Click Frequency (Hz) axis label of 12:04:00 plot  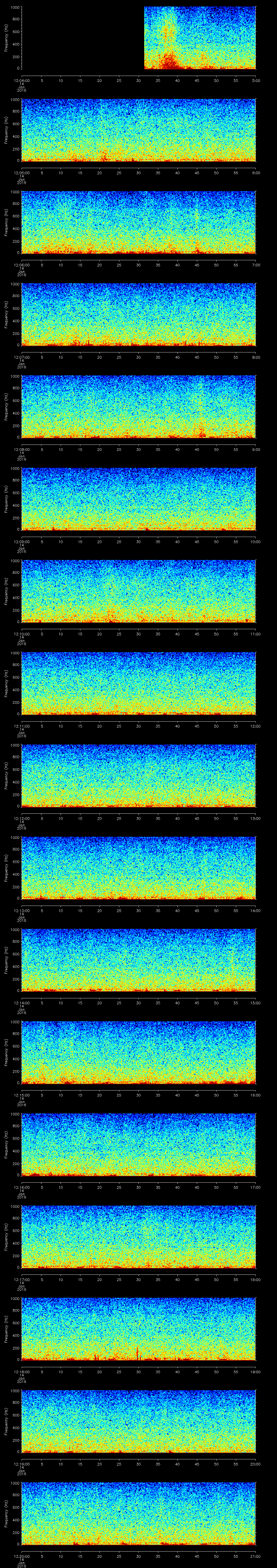6,38
